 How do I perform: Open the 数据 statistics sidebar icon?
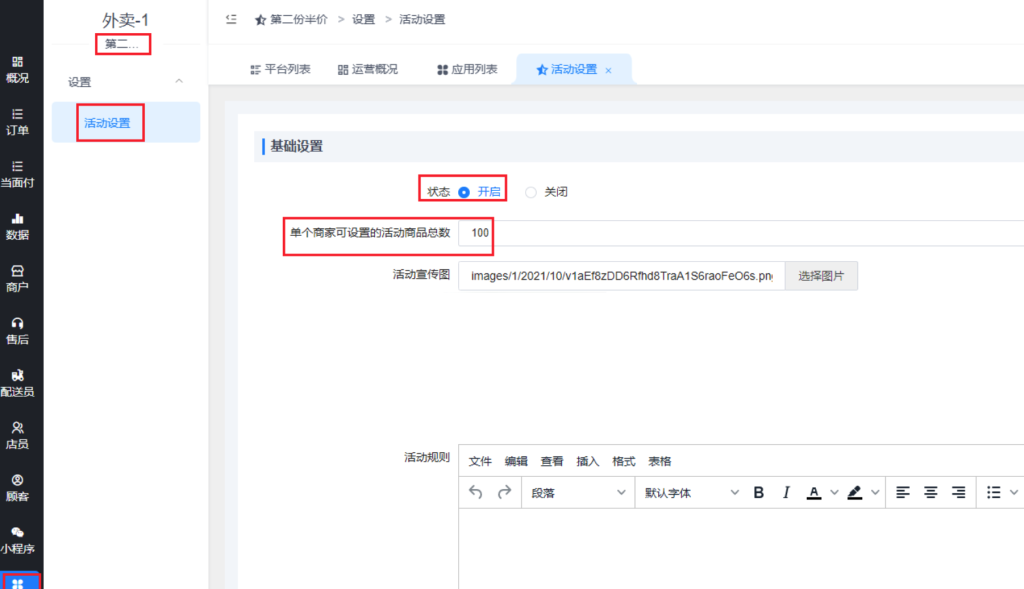17,226
